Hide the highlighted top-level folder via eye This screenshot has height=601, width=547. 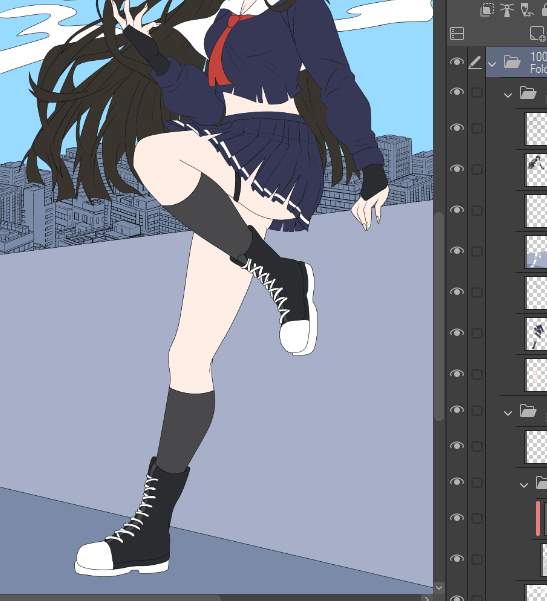pyautogui.click(x=457, y=62)
